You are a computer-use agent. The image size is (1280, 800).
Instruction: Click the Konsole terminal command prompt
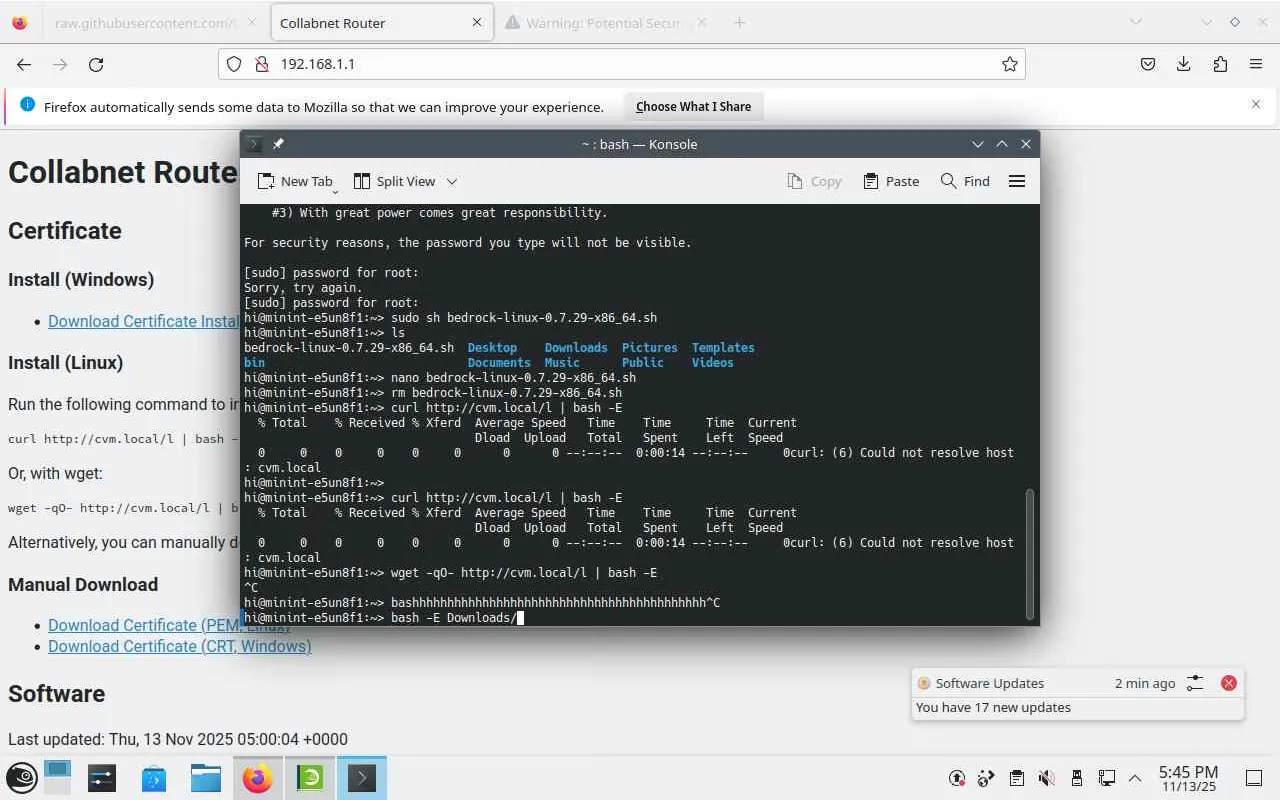click(384, 618)
